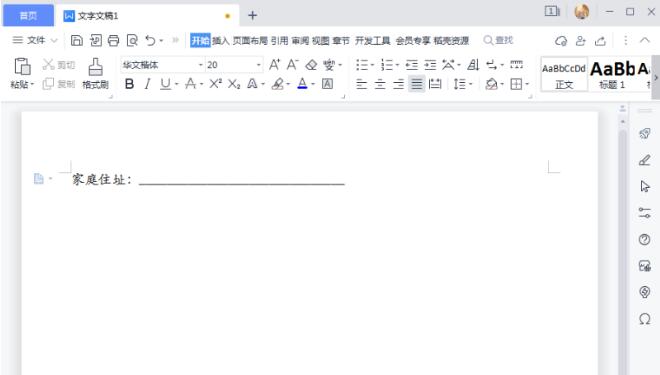This screenshot has width=660, height=375.
Task: Click the increase font size icon
Action: tap(274, 65)
